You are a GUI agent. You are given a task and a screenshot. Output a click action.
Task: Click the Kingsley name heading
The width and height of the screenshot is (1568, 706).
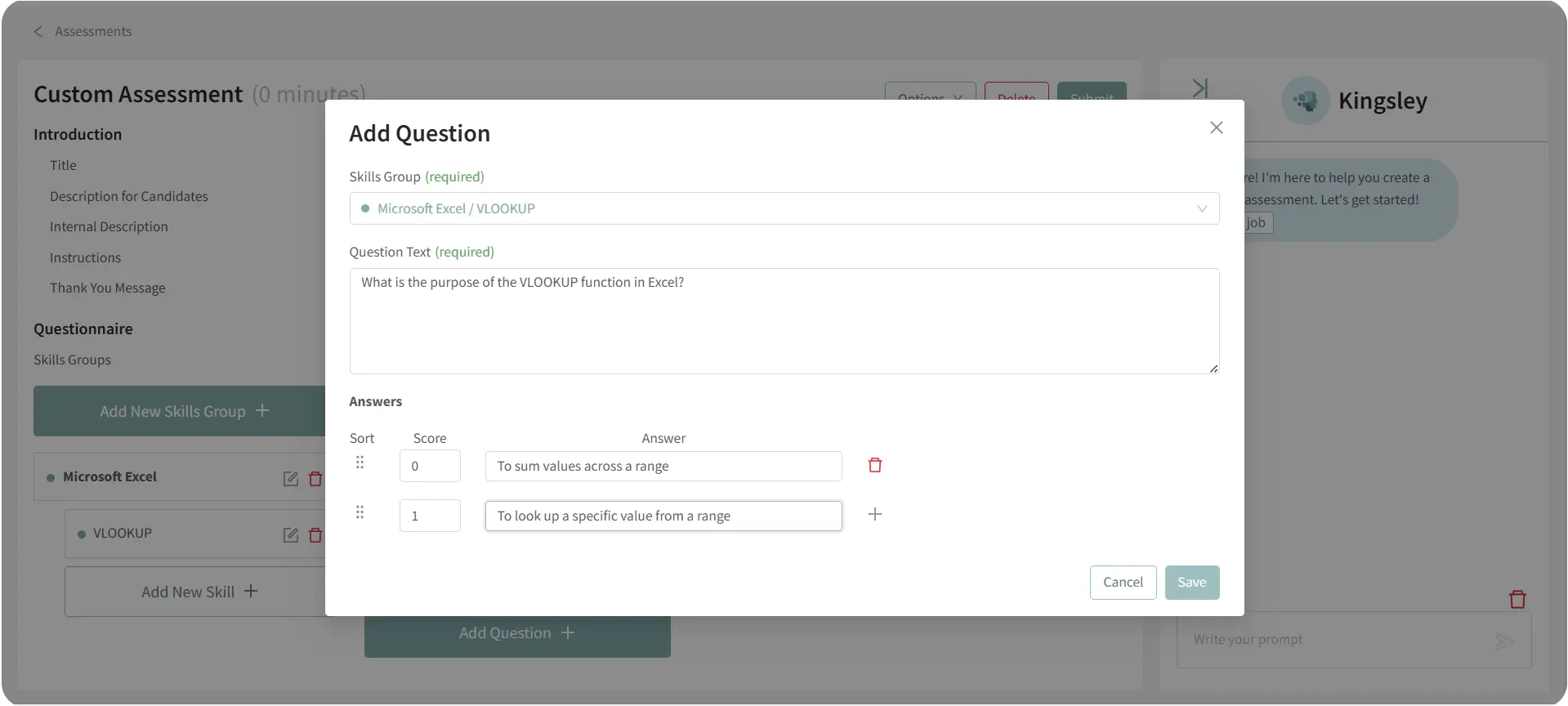[x=1383, y=101]
